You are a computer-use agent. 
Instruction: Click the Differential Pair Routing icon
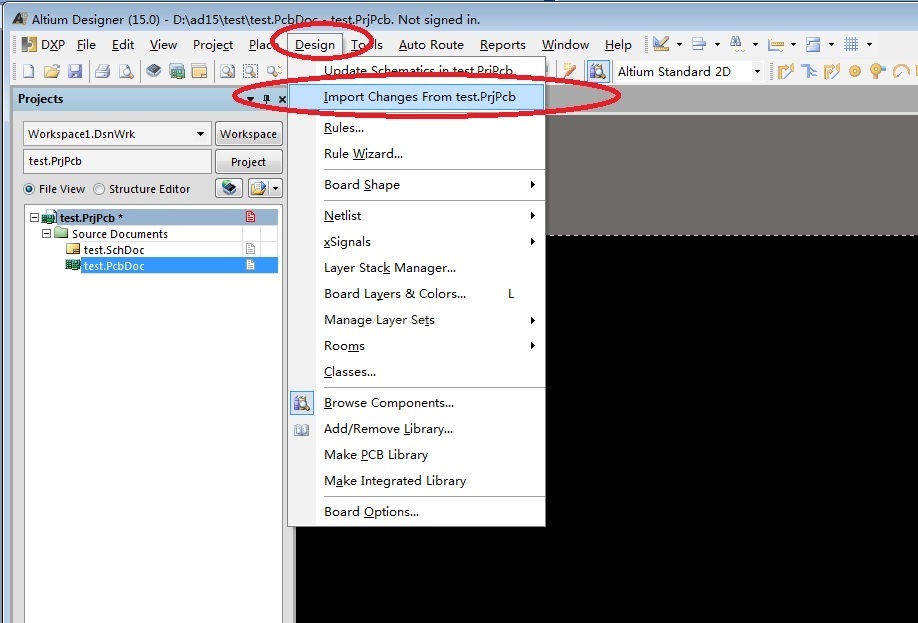(x=832, y=71)
